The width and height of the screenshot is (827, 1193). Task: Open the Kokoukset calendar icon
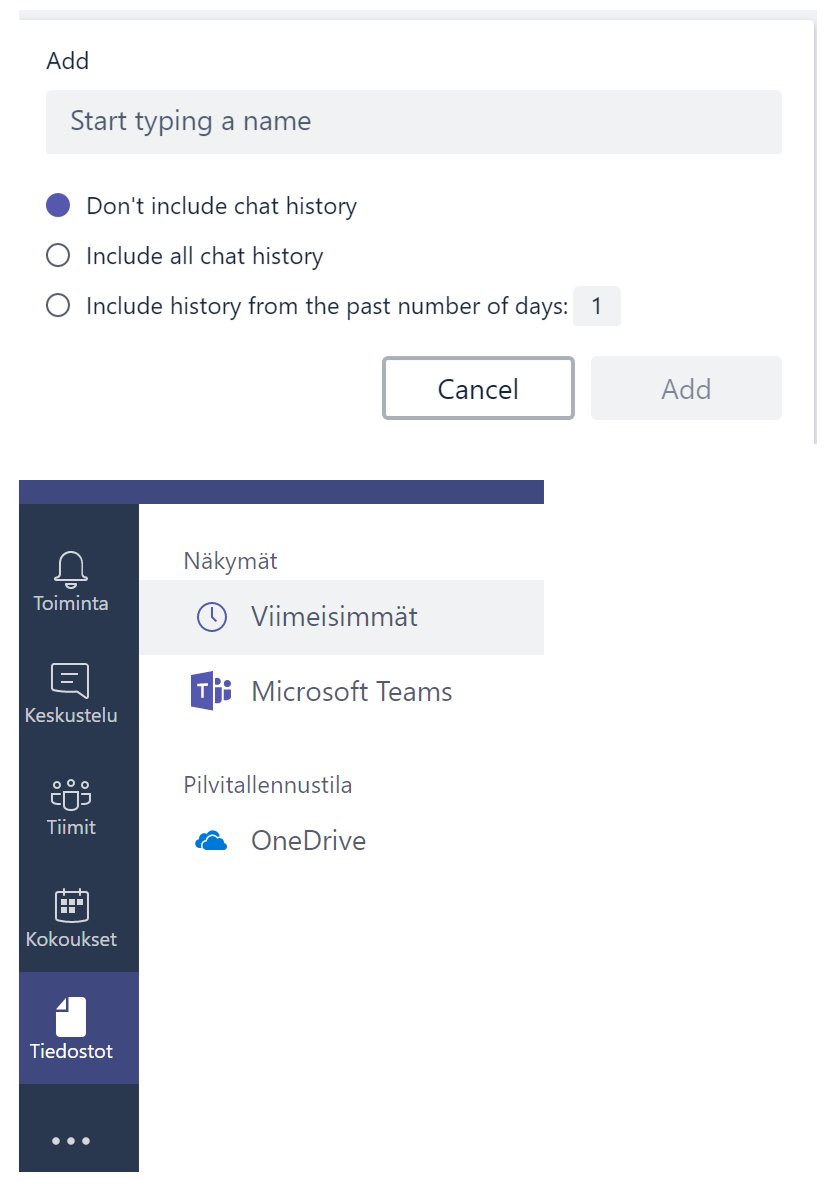(70, 905)
